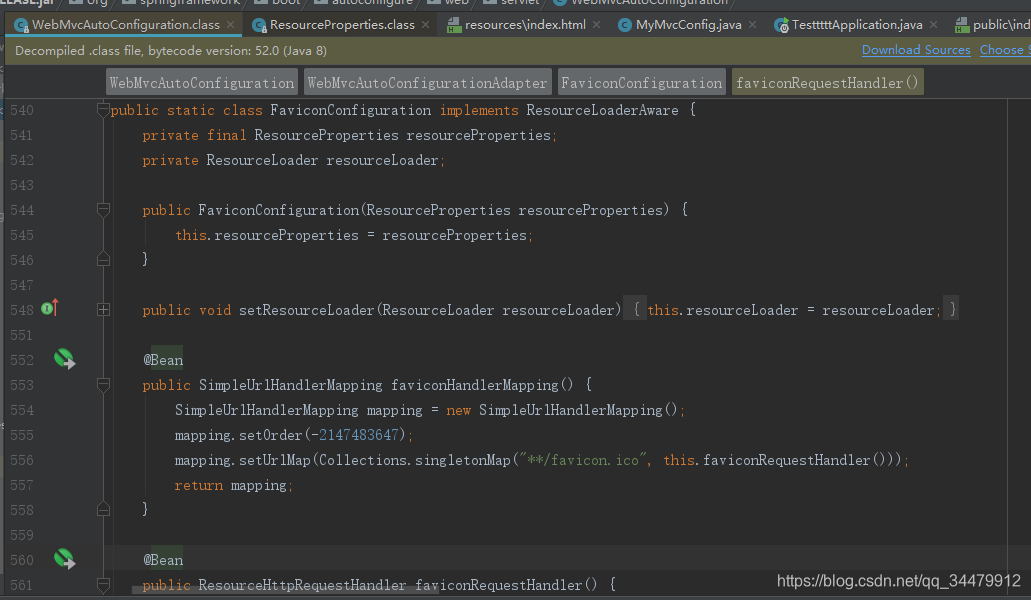This screenshot has height=600, width=1031.
Task: Click 'Decompiled .class file' banner text
Action: point(171,51)
